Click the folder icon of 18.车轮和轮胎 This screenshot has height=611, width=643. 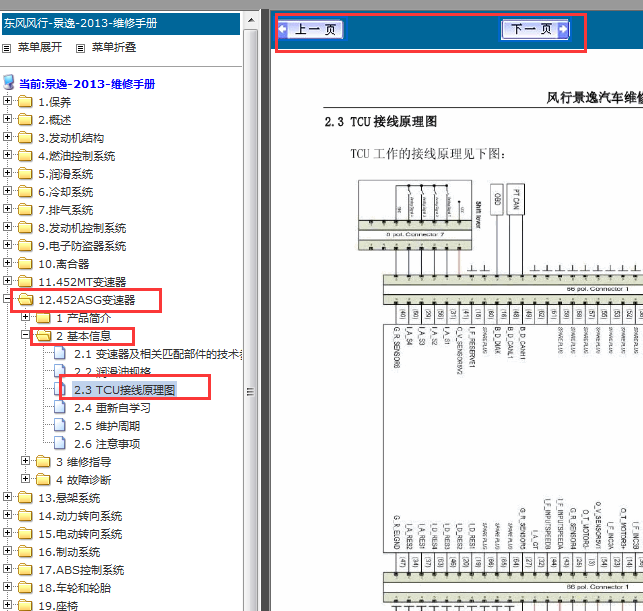click(25, 588)
